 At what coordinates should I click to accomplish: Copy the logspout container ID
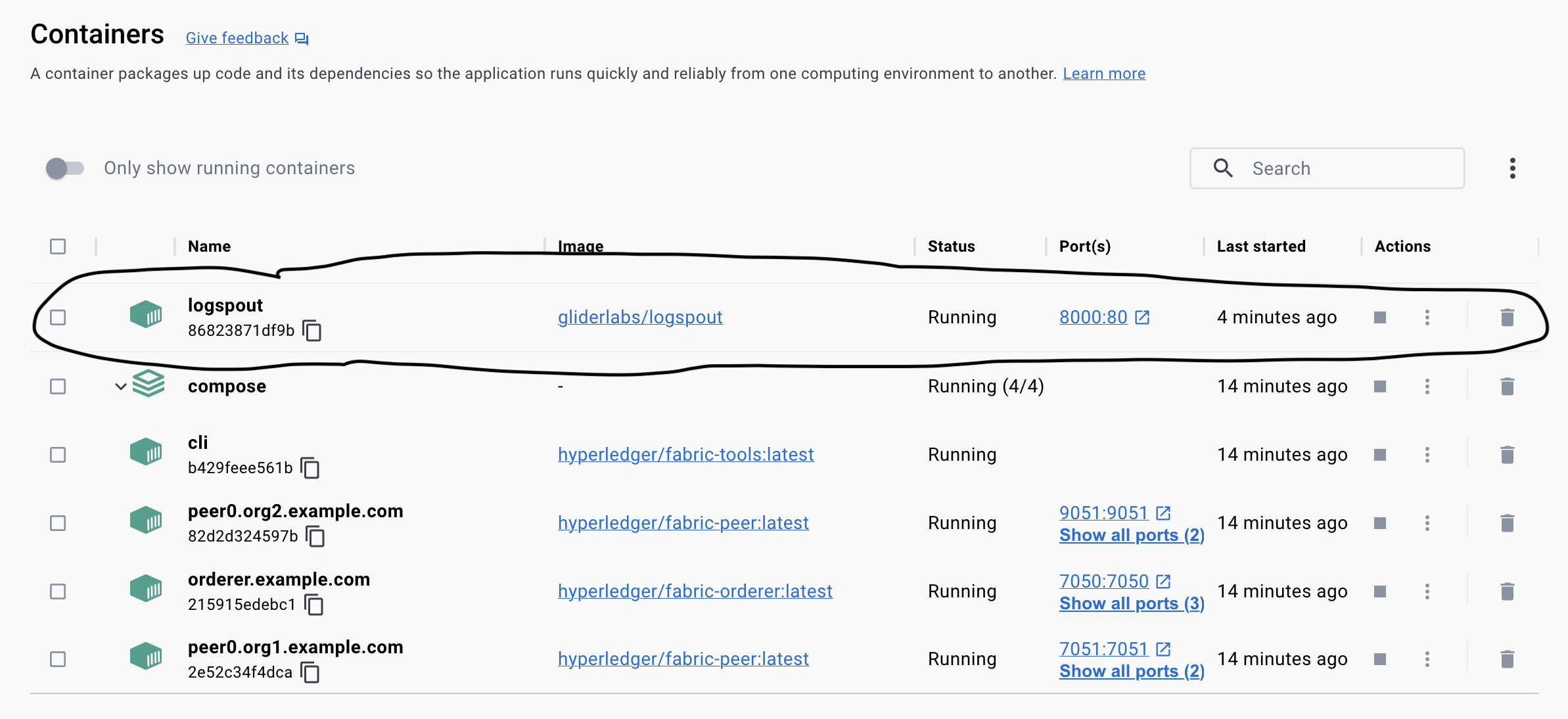click(312, 331)
